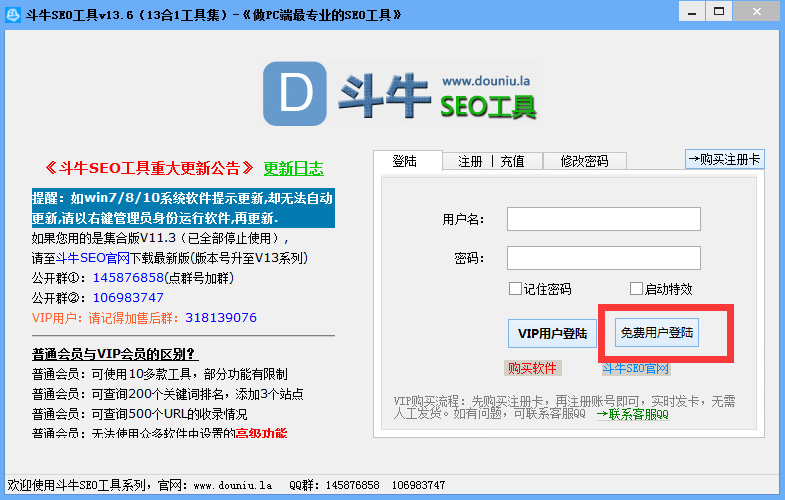785x500 pixels.
Task: Open the 更新日志 link
Action: 294,169
